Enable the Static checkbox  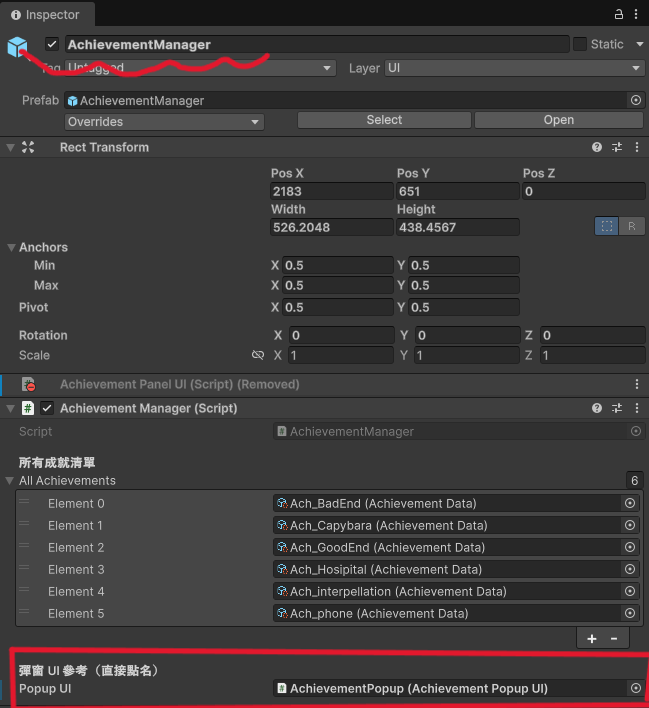(579, 44)
